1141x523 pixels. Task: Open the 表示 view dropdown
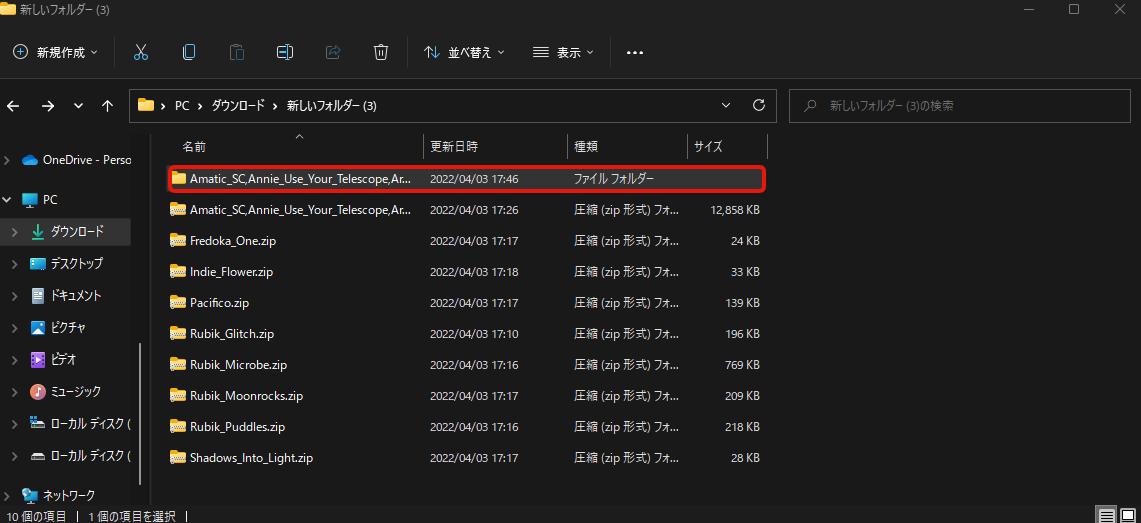tap(563, 52)
